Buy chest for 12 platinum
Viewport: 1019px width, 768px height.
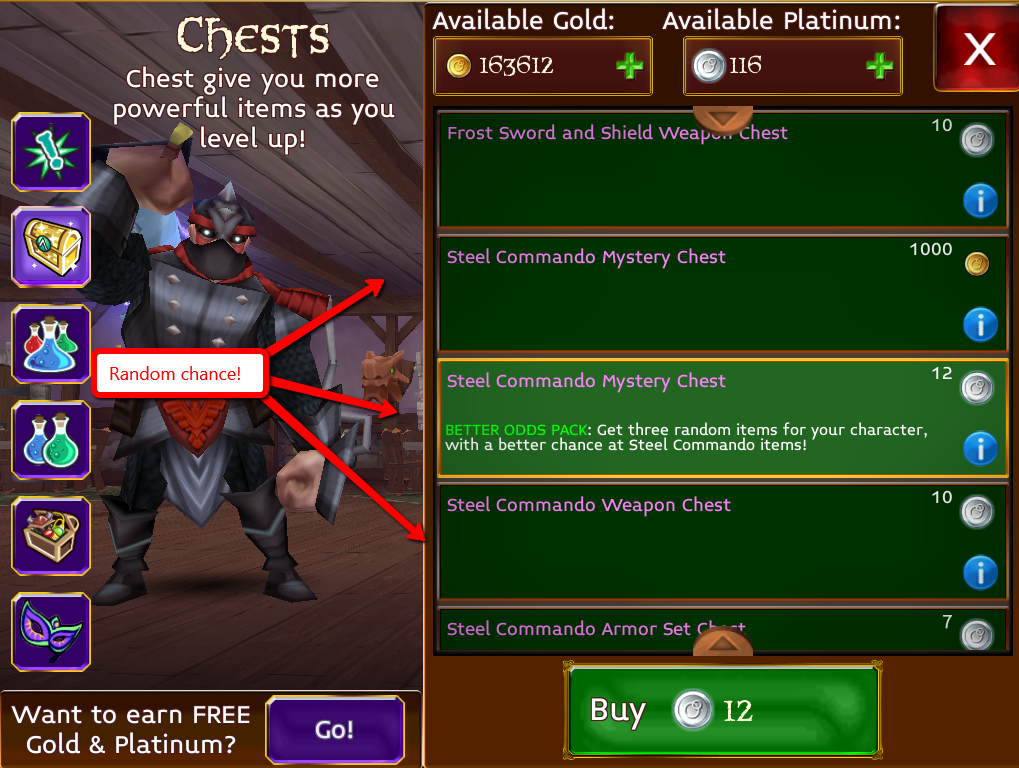pos(723,710)
